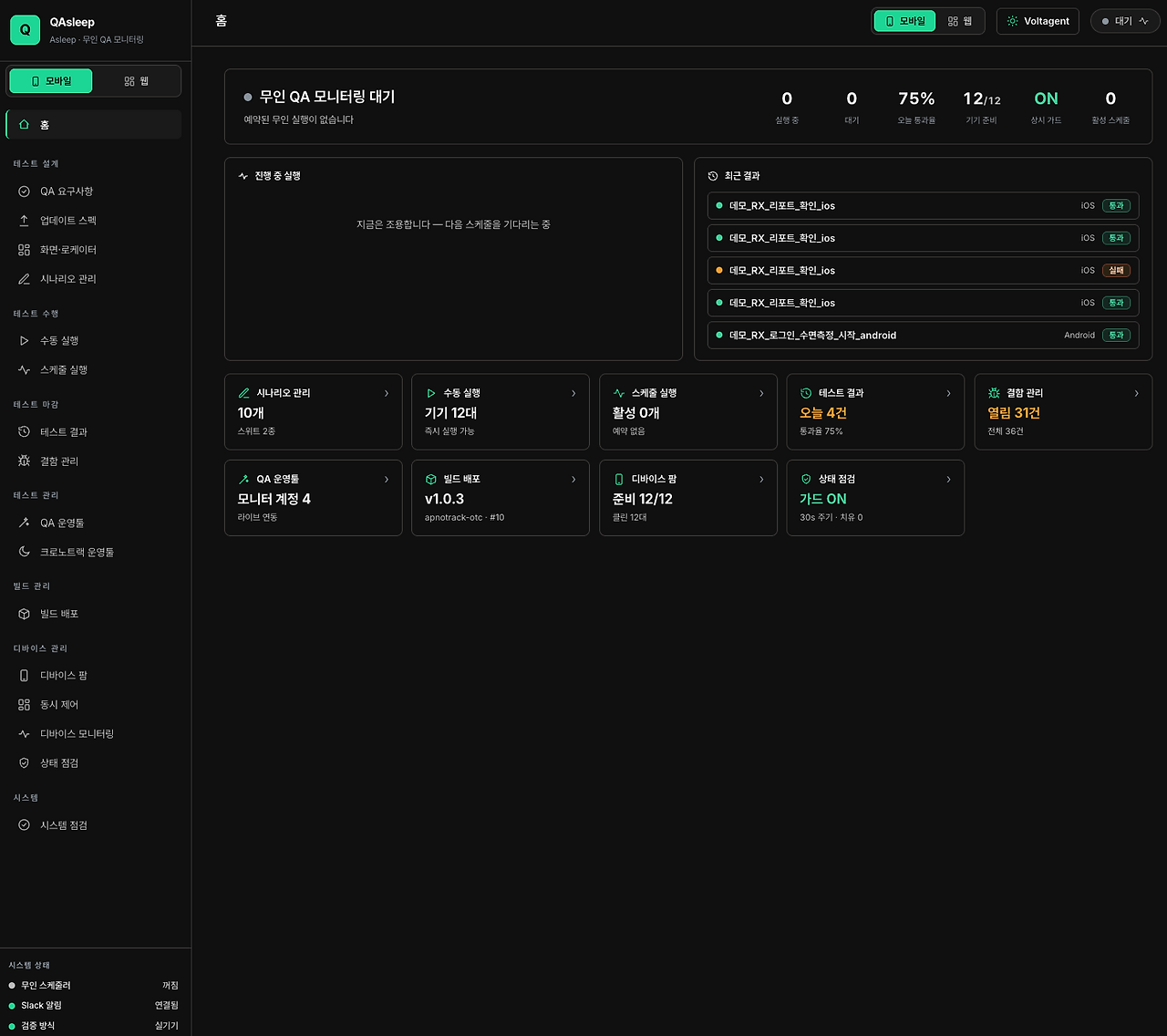The height and width of the screenshot is (1036, 1167).
Task: Click the 결함 관리 bug icon in the sidebar
Action: coord(25,461)
